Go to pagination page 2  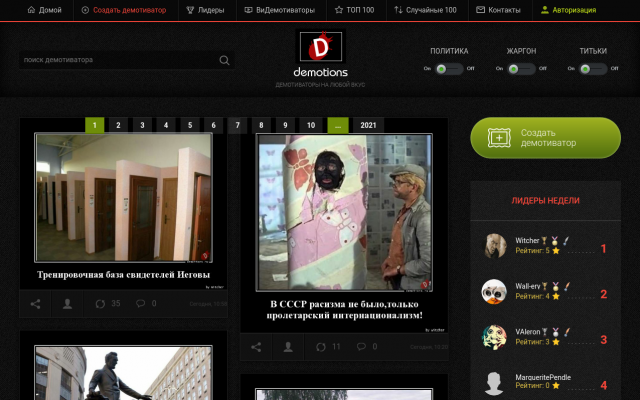point(118,125)
